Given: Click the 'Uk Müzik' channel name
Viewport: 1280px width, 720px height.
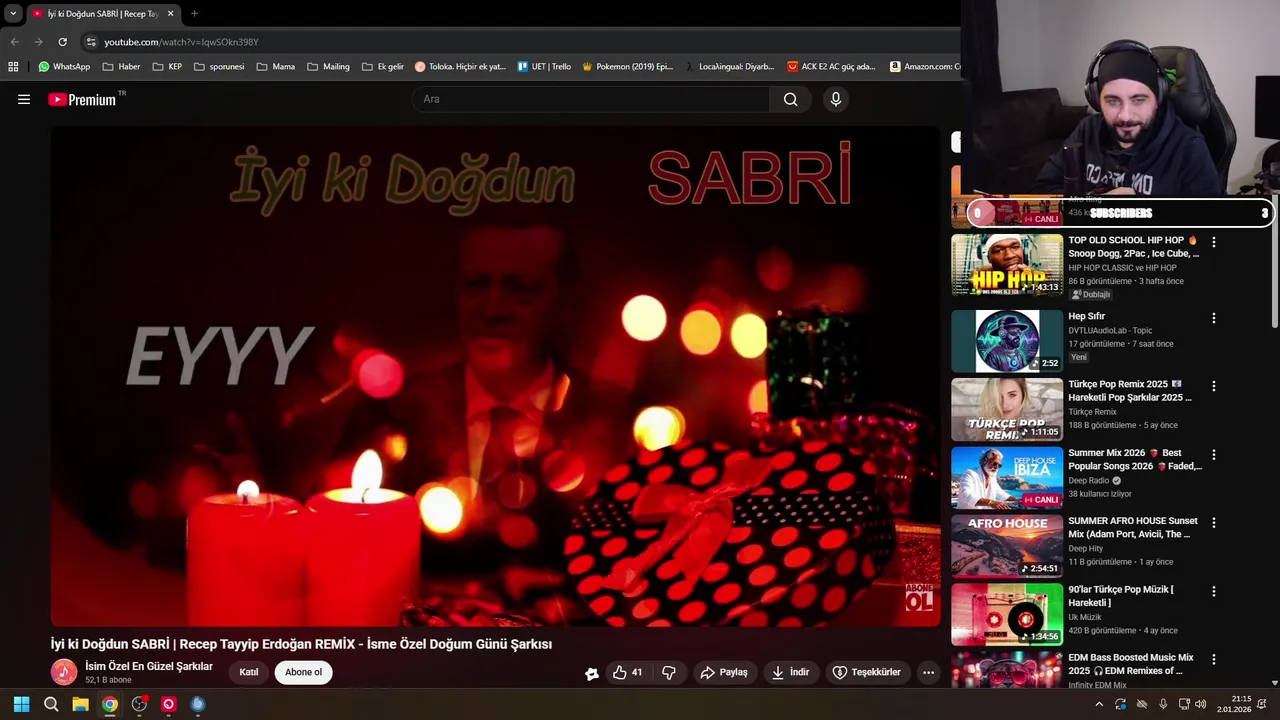Looking at the screenshot, I should point(1085,618).
